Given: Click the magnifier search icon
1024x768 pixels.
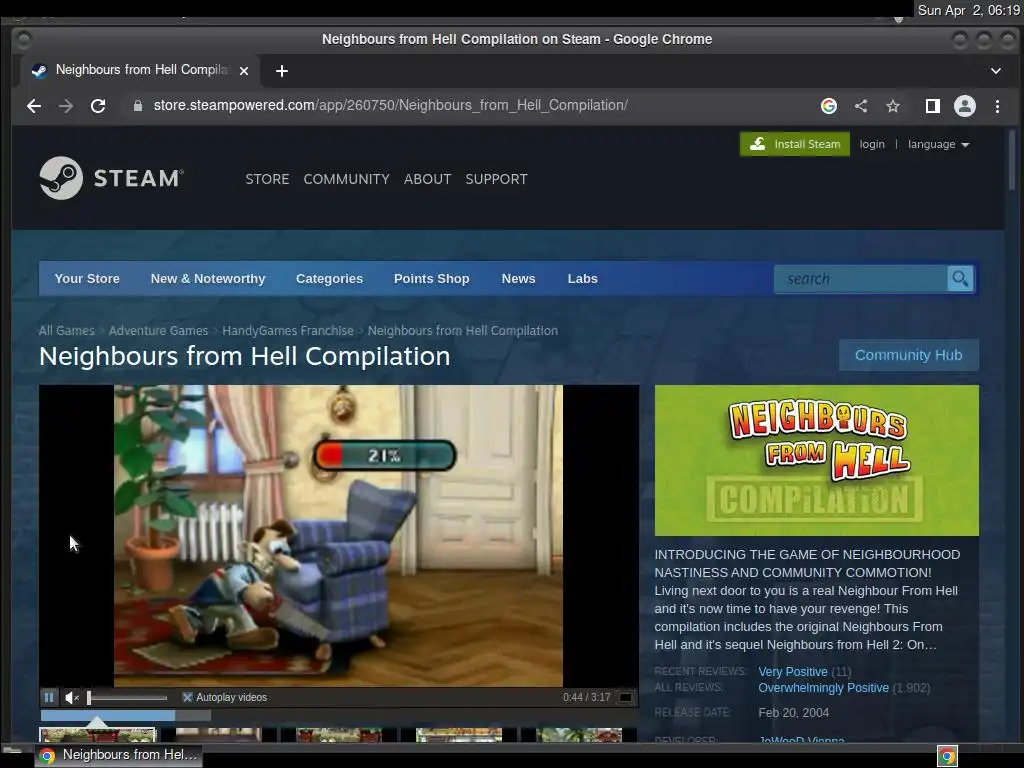Looking at the screenshot, I should 960,279.
